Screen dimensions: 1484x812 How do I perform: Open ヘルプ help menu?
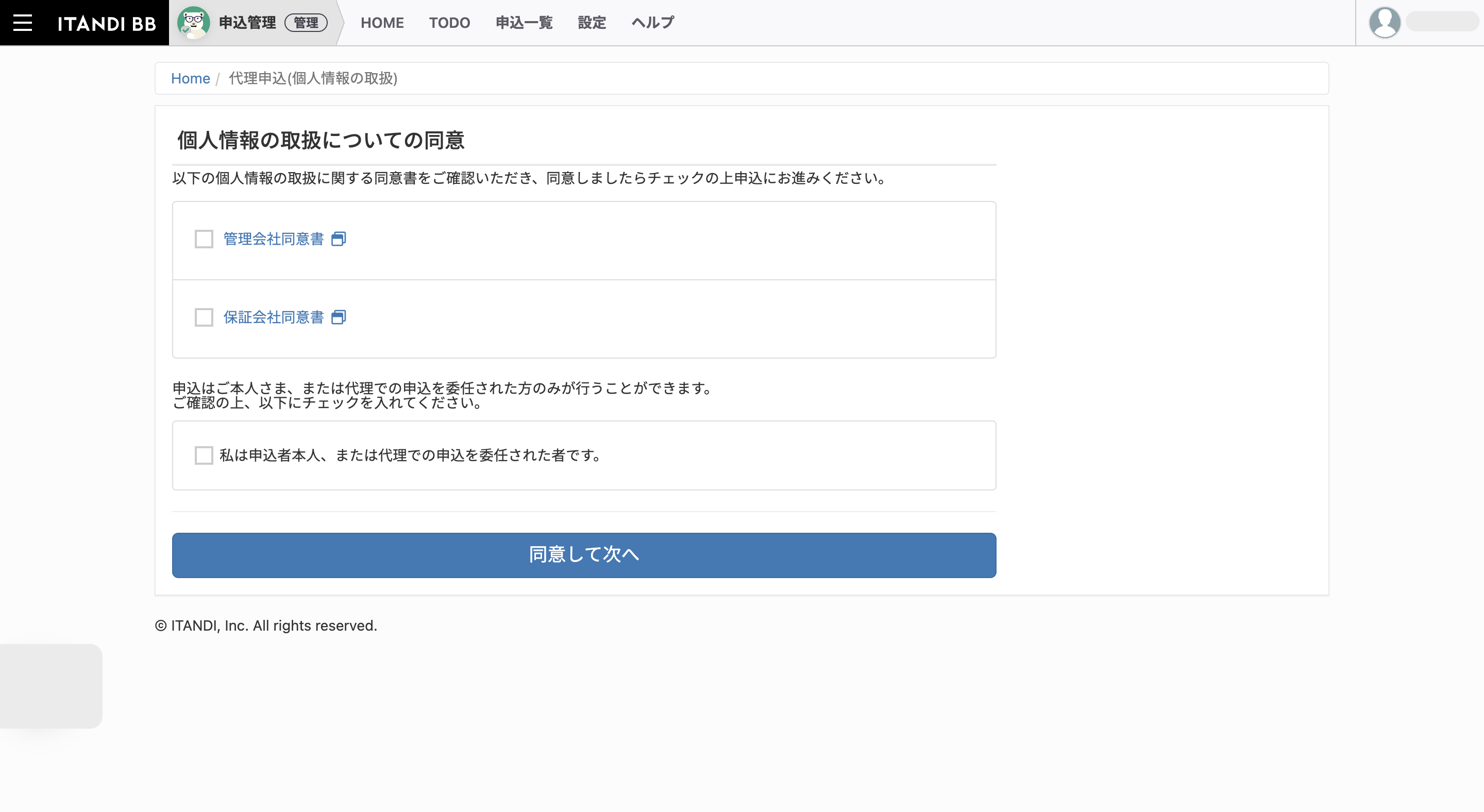tap(653, 23)
